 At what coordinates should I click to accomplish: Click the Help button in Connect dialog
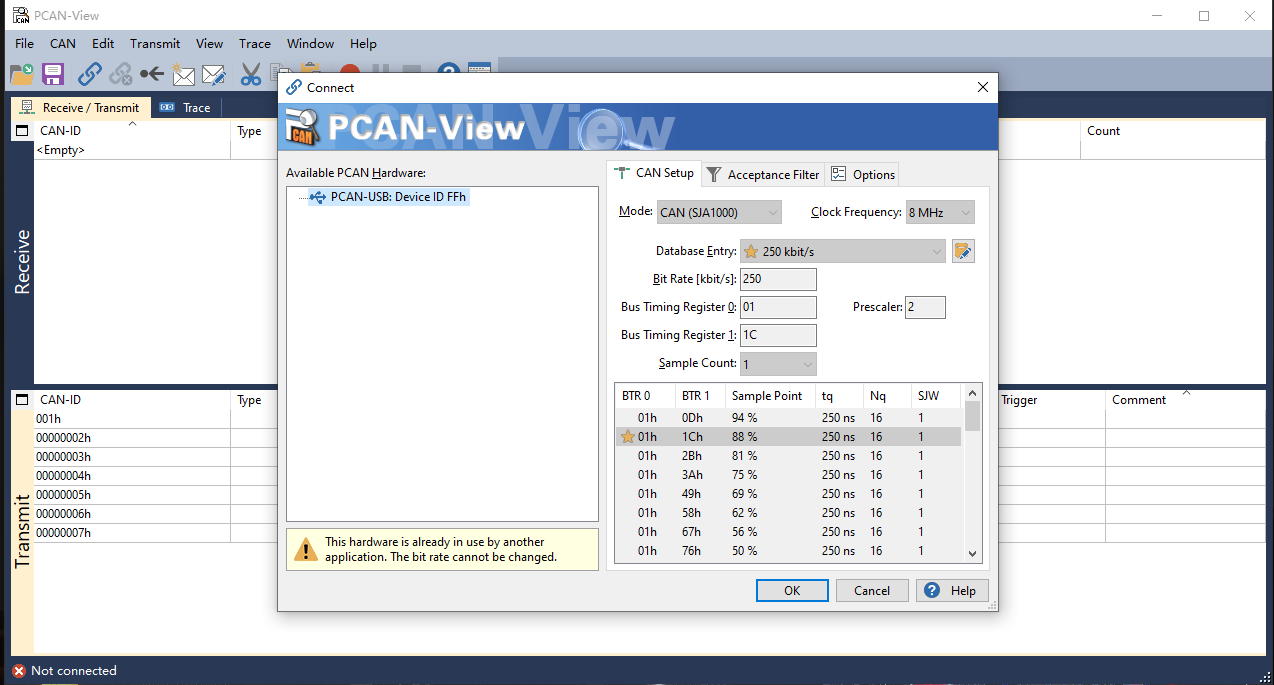tap(952, 591)
